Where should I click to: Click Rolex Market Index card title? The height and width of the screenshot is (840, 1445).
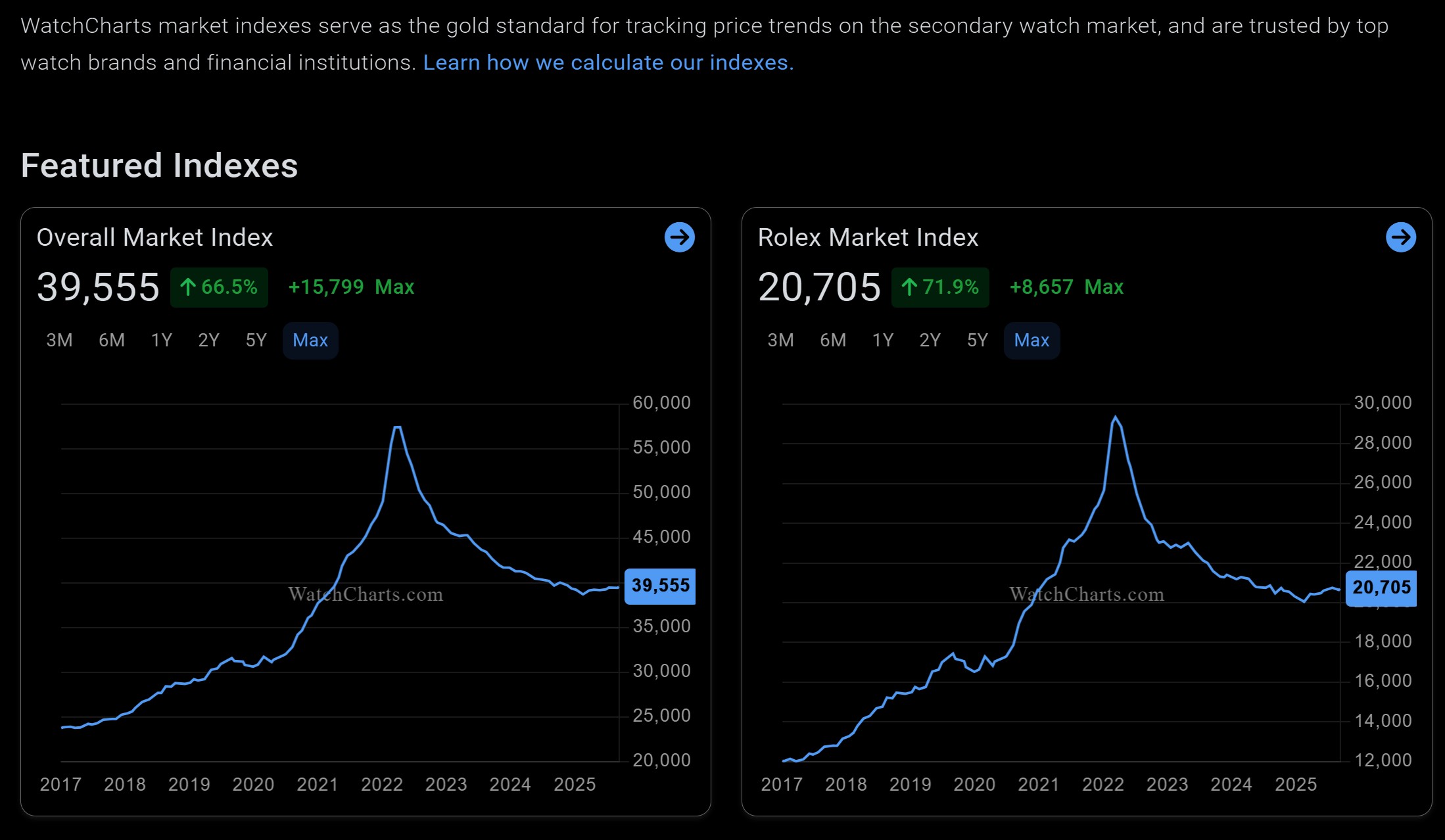tap(868, 237)
